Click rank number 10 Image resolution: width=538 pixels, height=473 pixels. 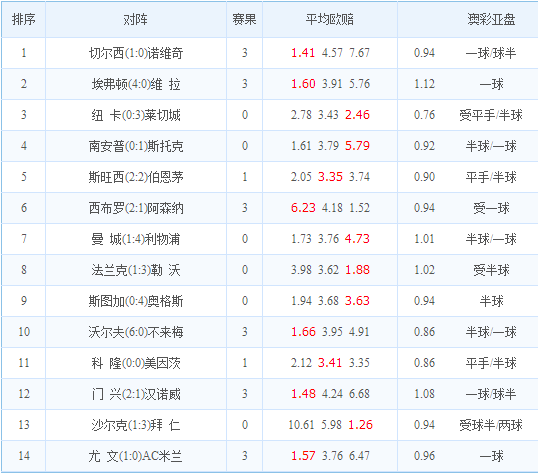pos(24,332)
